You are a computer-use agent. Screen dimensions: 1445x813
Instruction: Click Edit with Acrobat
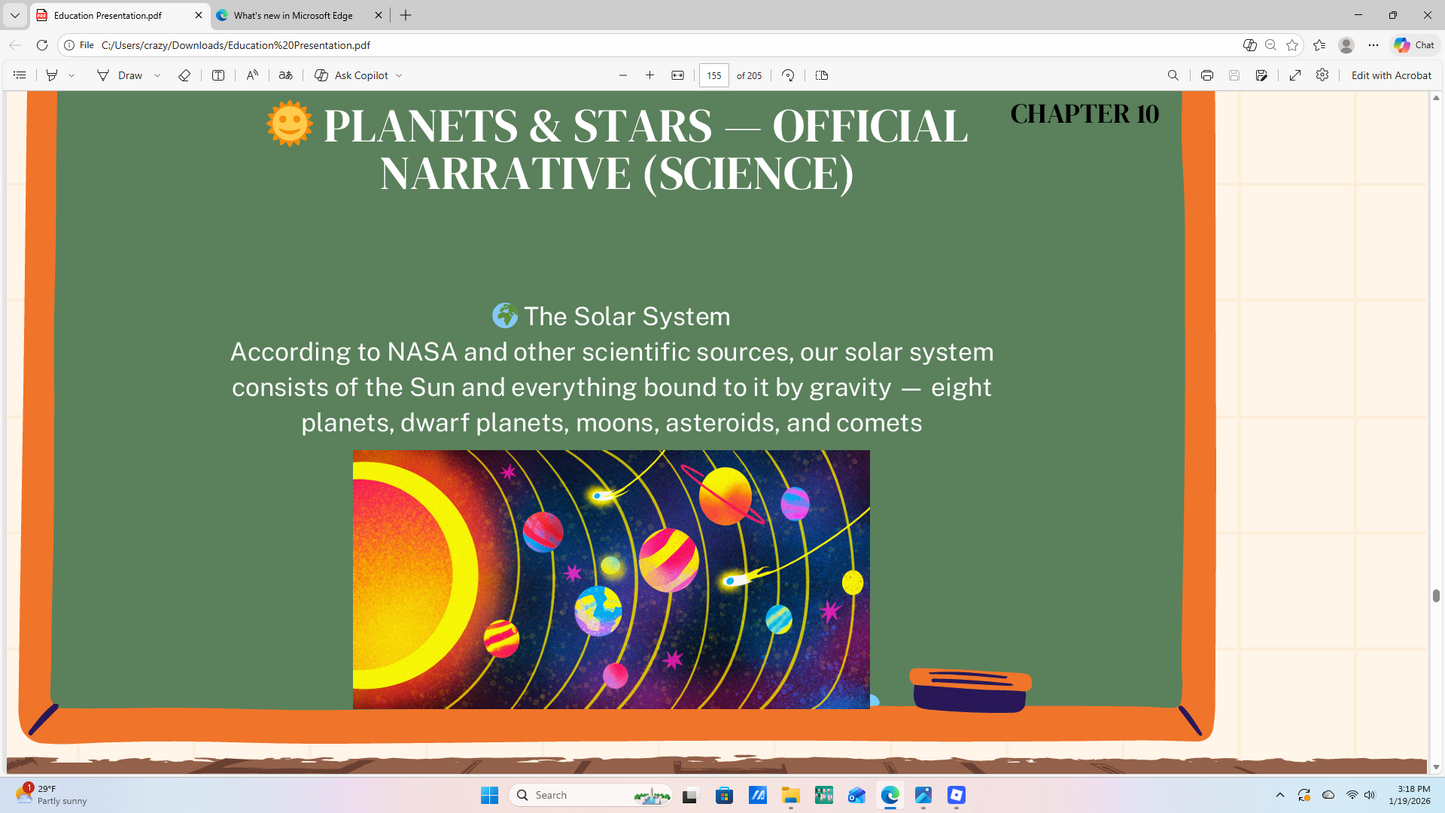(1391, 75)
